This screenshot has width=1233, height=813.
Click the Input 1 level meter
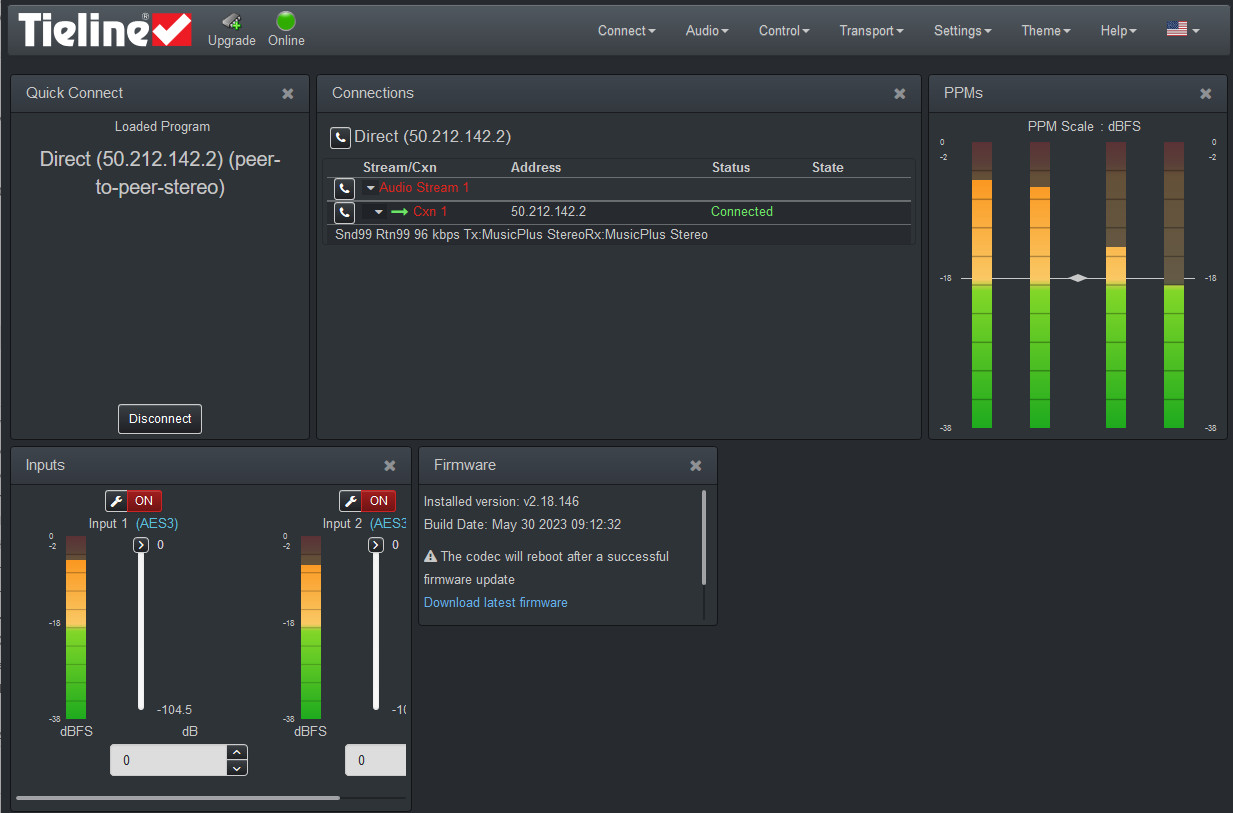(76, 627)
